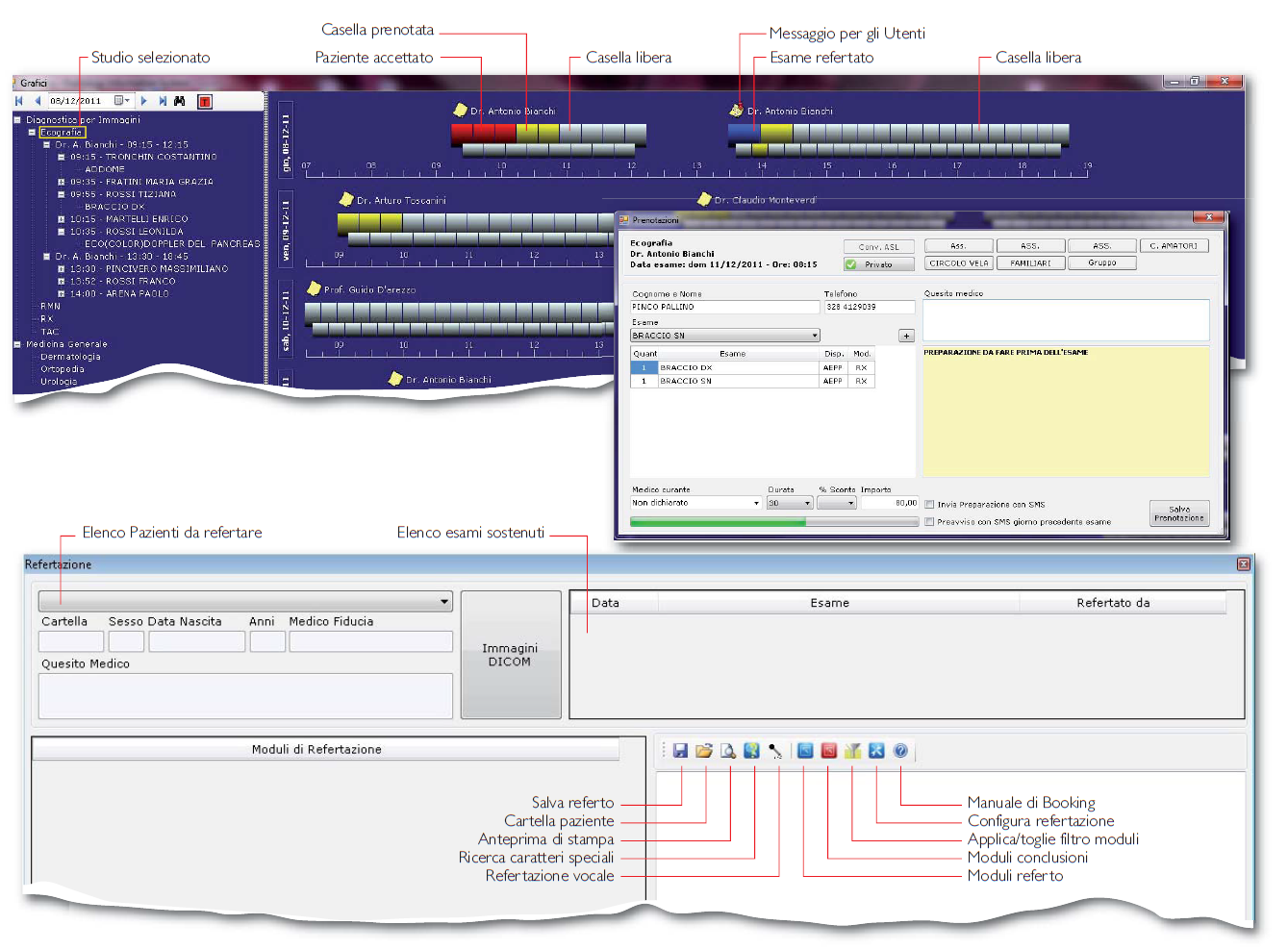Jump to first date with the skip-back arrow

(x=19, y=101)
